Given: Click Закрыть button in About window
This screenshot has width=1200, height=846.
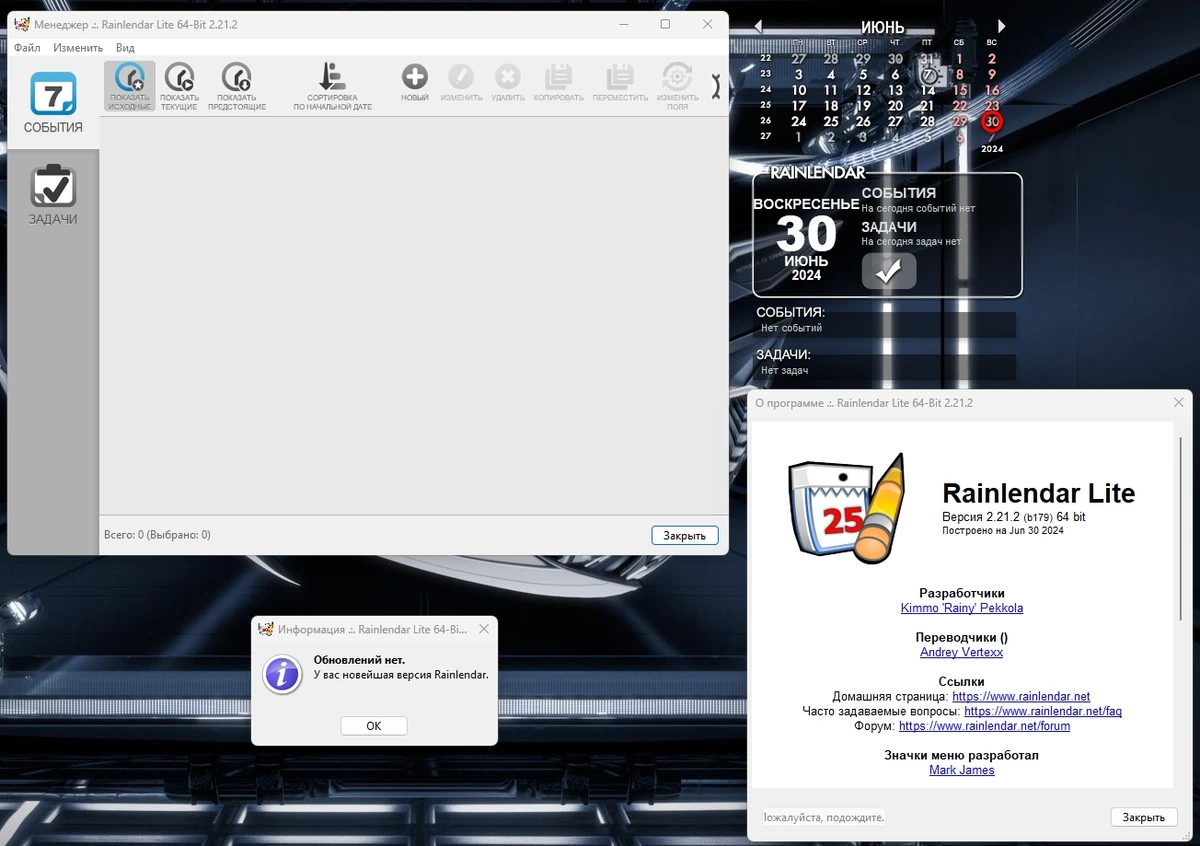Looking at the screenshot, I should click(1143, 817).
